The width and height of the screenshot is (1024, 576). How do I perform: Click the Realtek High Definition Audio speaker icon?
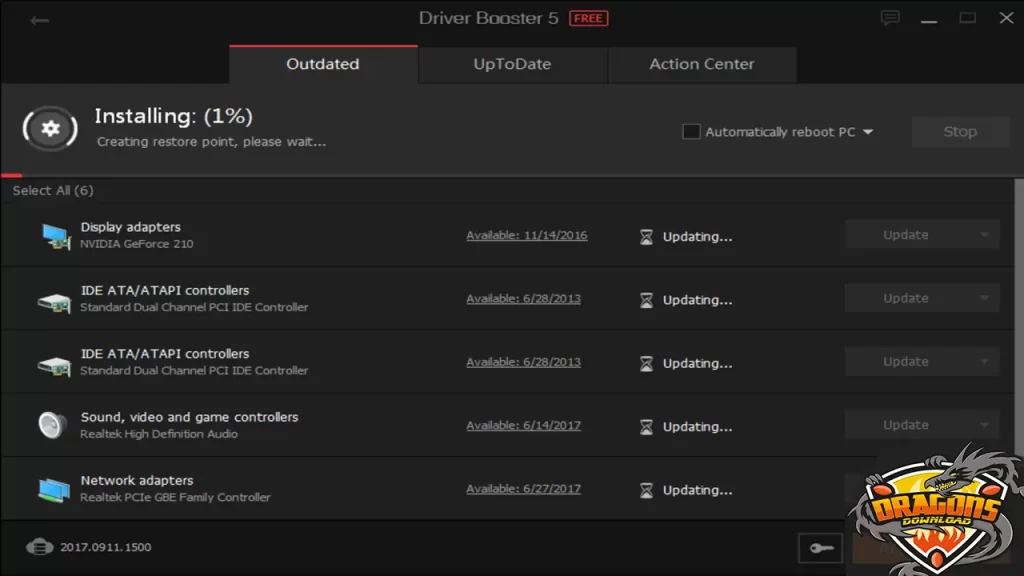coord(52,425)
